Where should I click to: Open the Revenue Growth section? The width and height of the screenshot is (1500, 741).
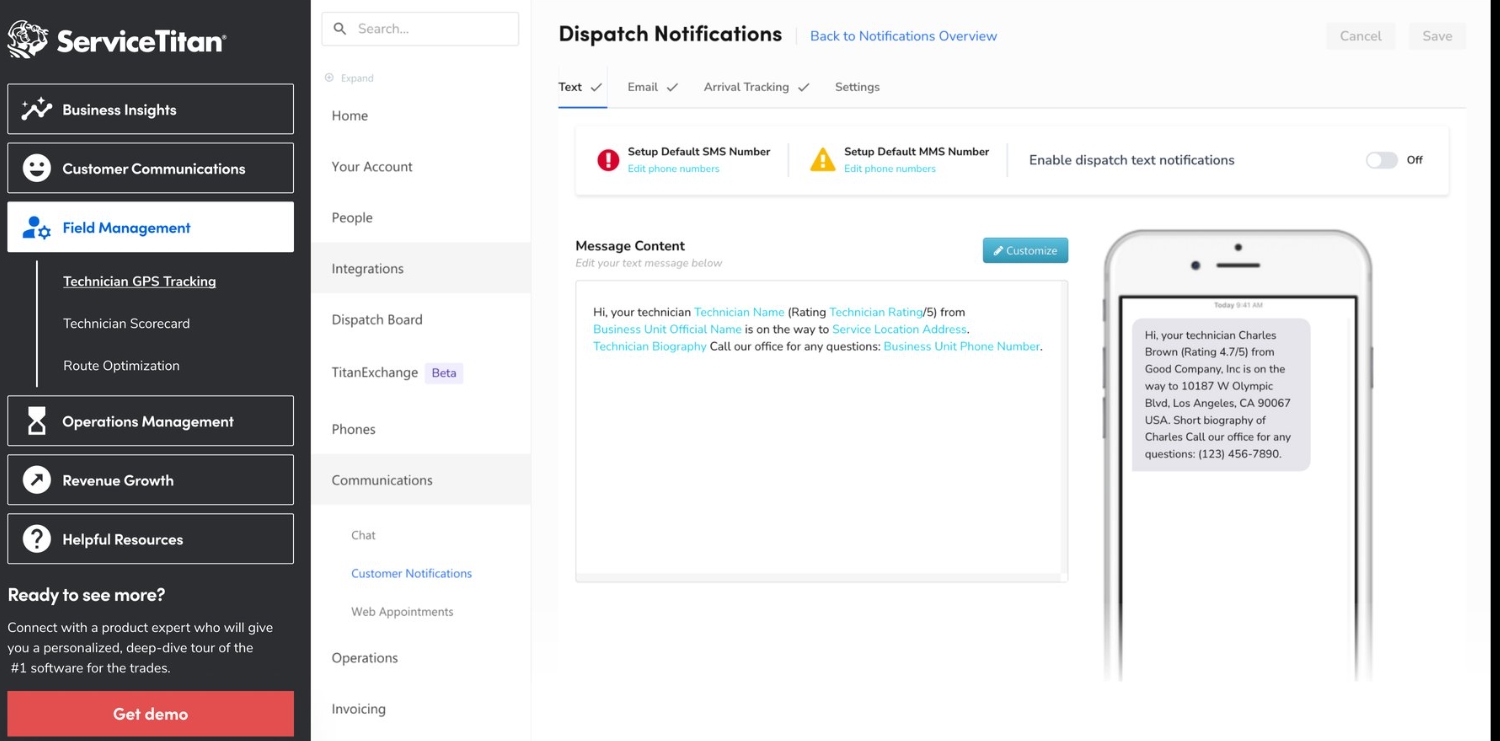coord(151,480)
